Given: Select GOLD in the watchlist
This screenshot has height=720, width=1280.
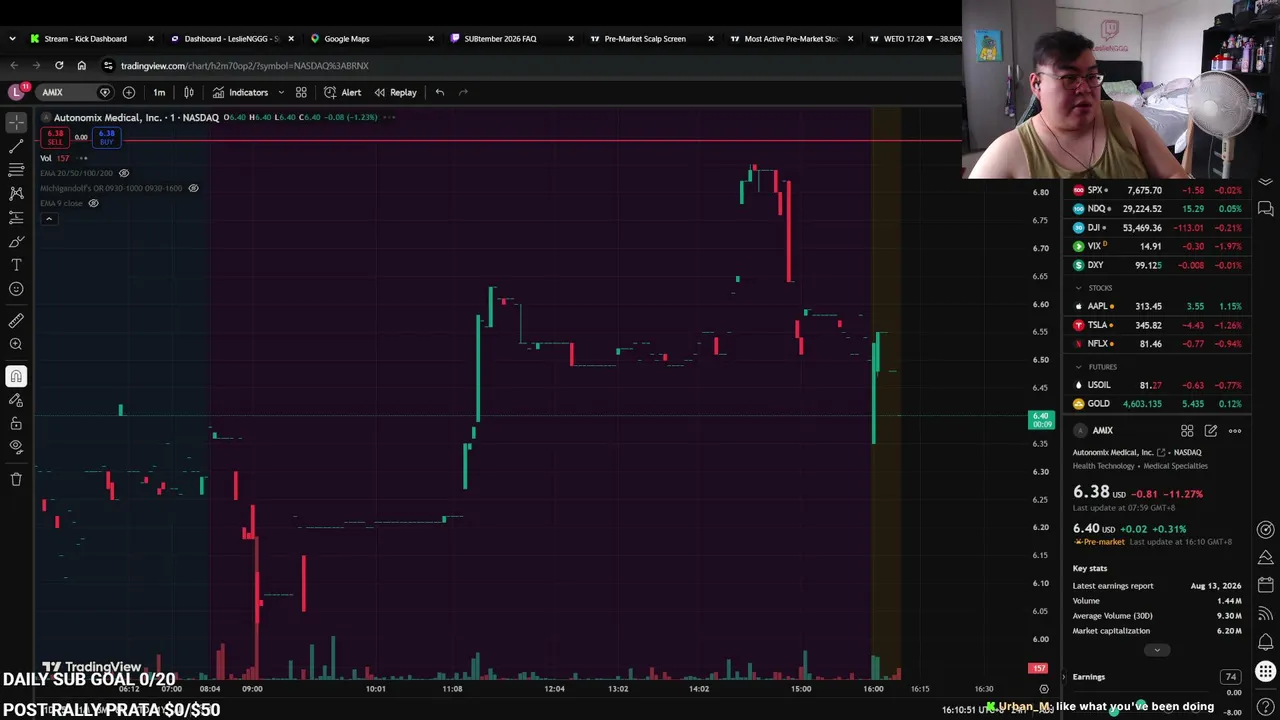Looking at the screenshot, I should (x=1157, y=404).
